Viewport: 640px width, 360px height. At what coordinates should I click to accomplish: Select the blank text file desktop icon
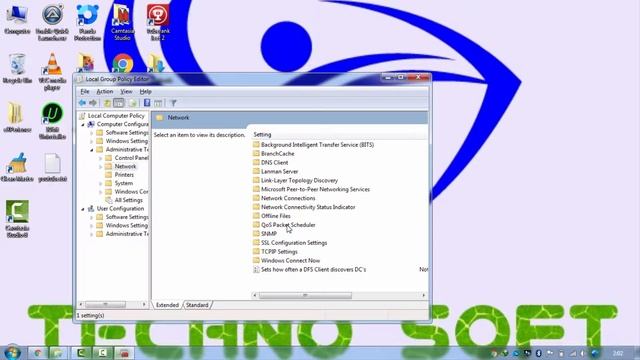pyautogui.click(x=52, y=167)
